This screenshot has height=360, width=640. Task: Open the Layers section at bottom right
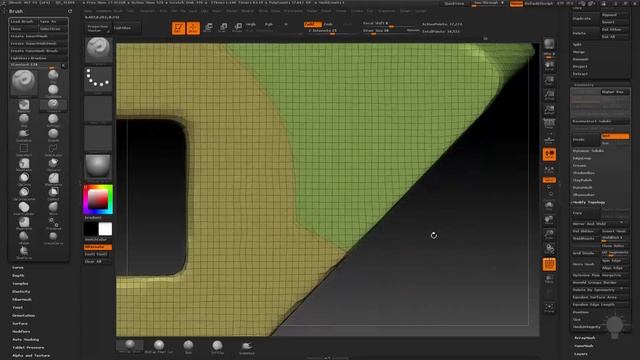581,354
